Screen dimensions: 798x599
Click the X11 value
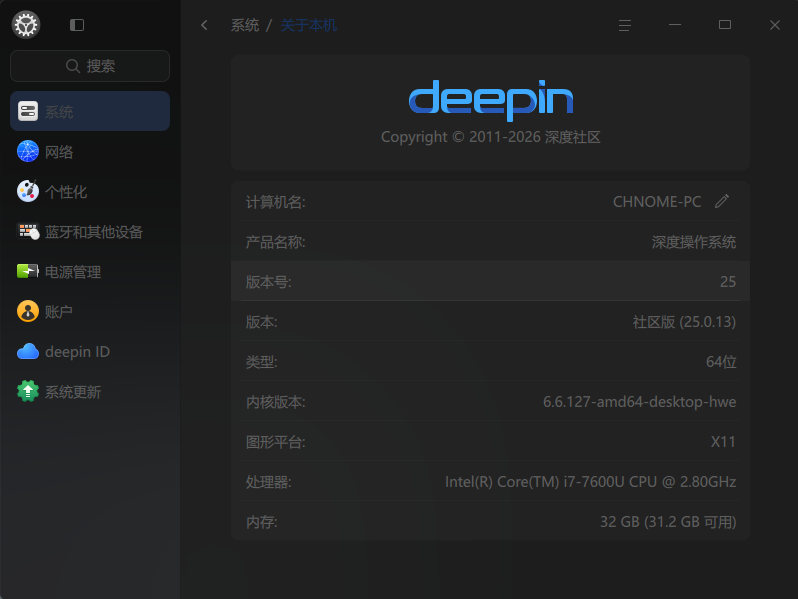click(x=723, y=441)
